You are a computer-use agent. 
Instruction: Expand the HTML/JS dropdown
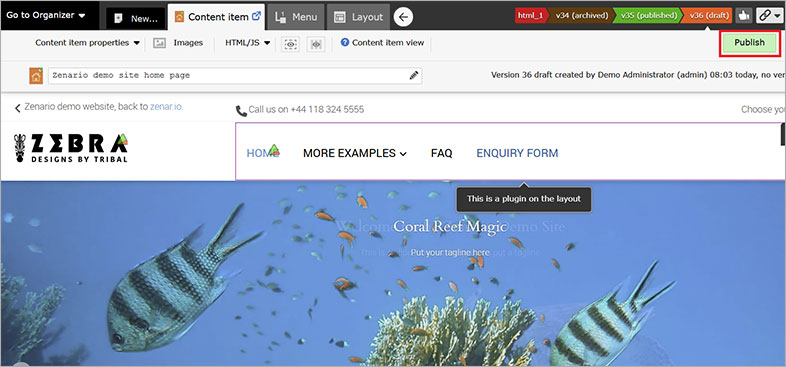(x=248, y=43)
